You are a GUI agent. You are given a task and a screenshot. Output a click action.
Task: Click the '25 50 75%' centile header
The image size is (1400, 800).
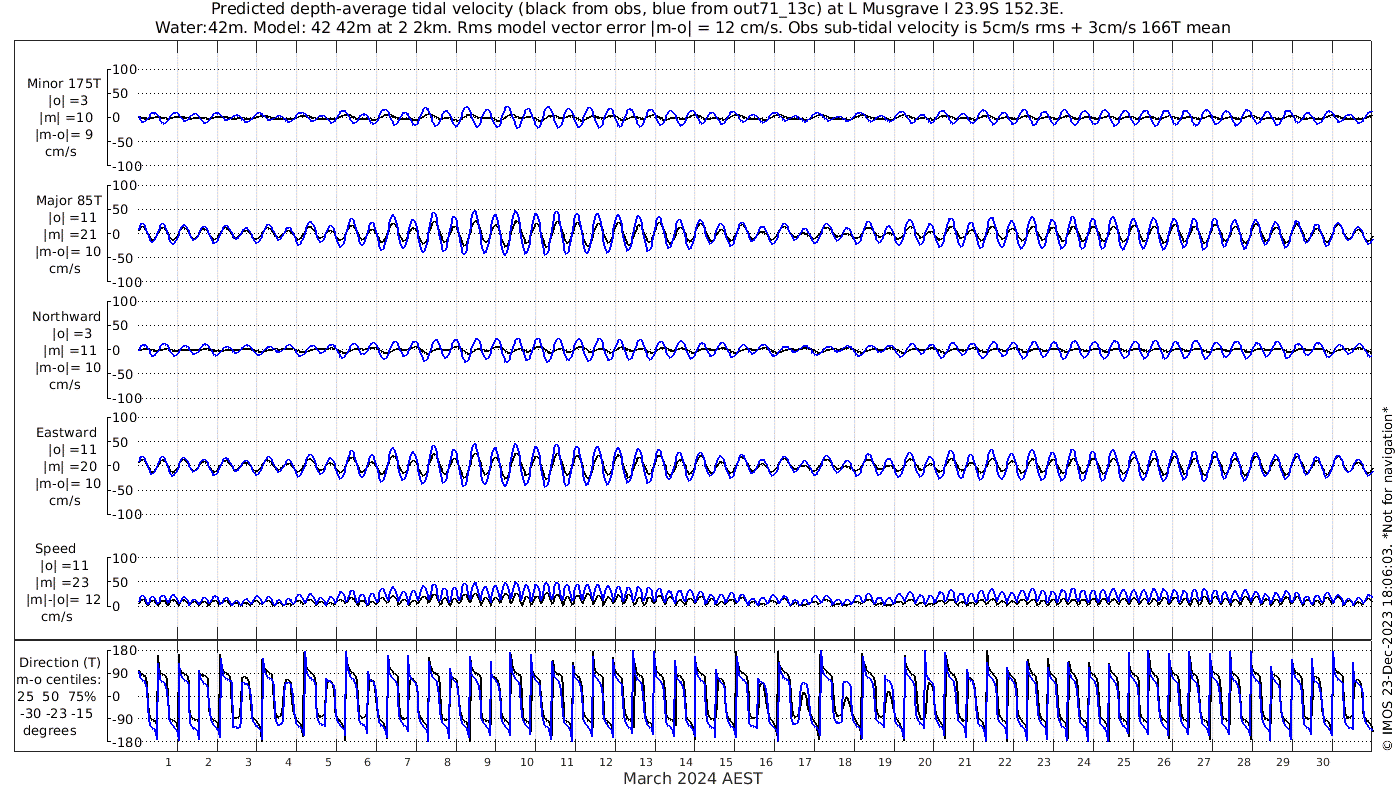pyautogui.click(x=56, y=697)
